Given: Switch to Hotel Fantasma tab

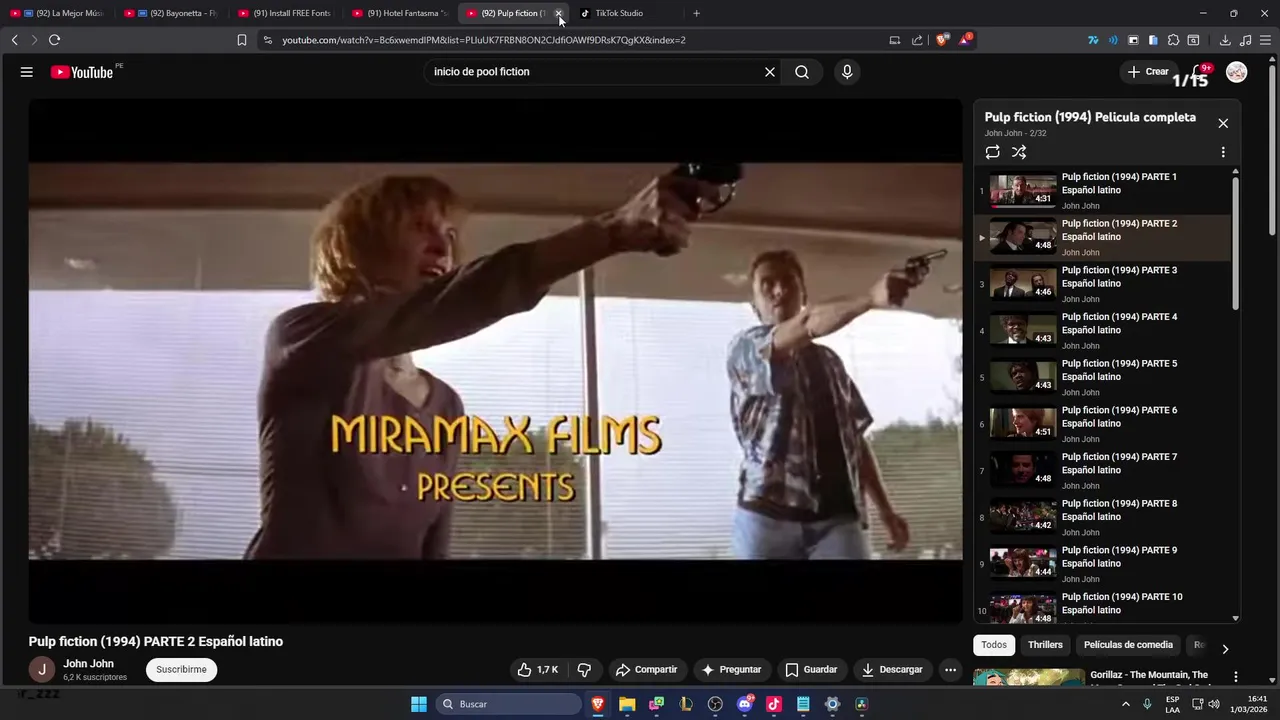Looking at the screenshot, I should tap(402, 13).
